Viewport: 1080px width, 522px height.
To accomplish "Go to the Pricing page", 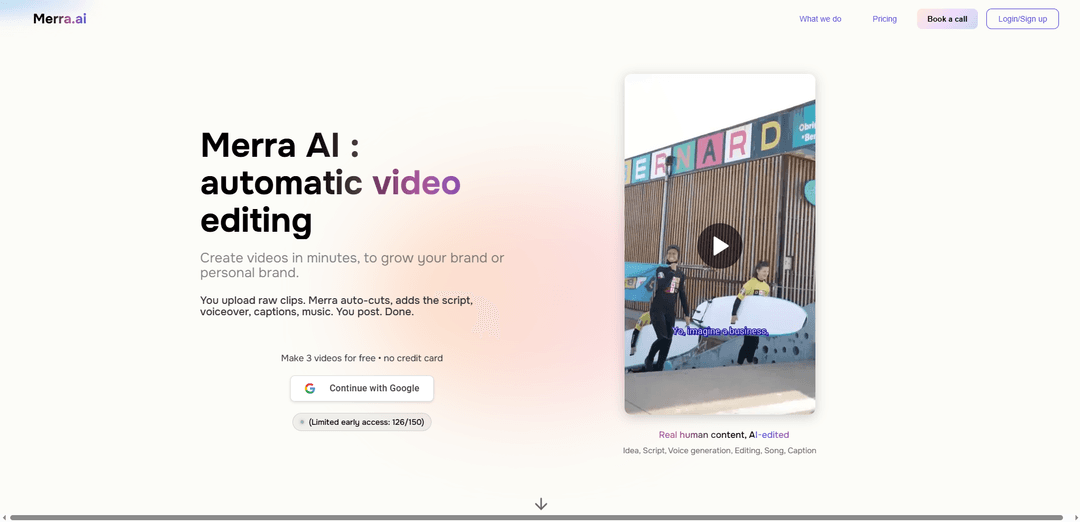I will (884, 19).
